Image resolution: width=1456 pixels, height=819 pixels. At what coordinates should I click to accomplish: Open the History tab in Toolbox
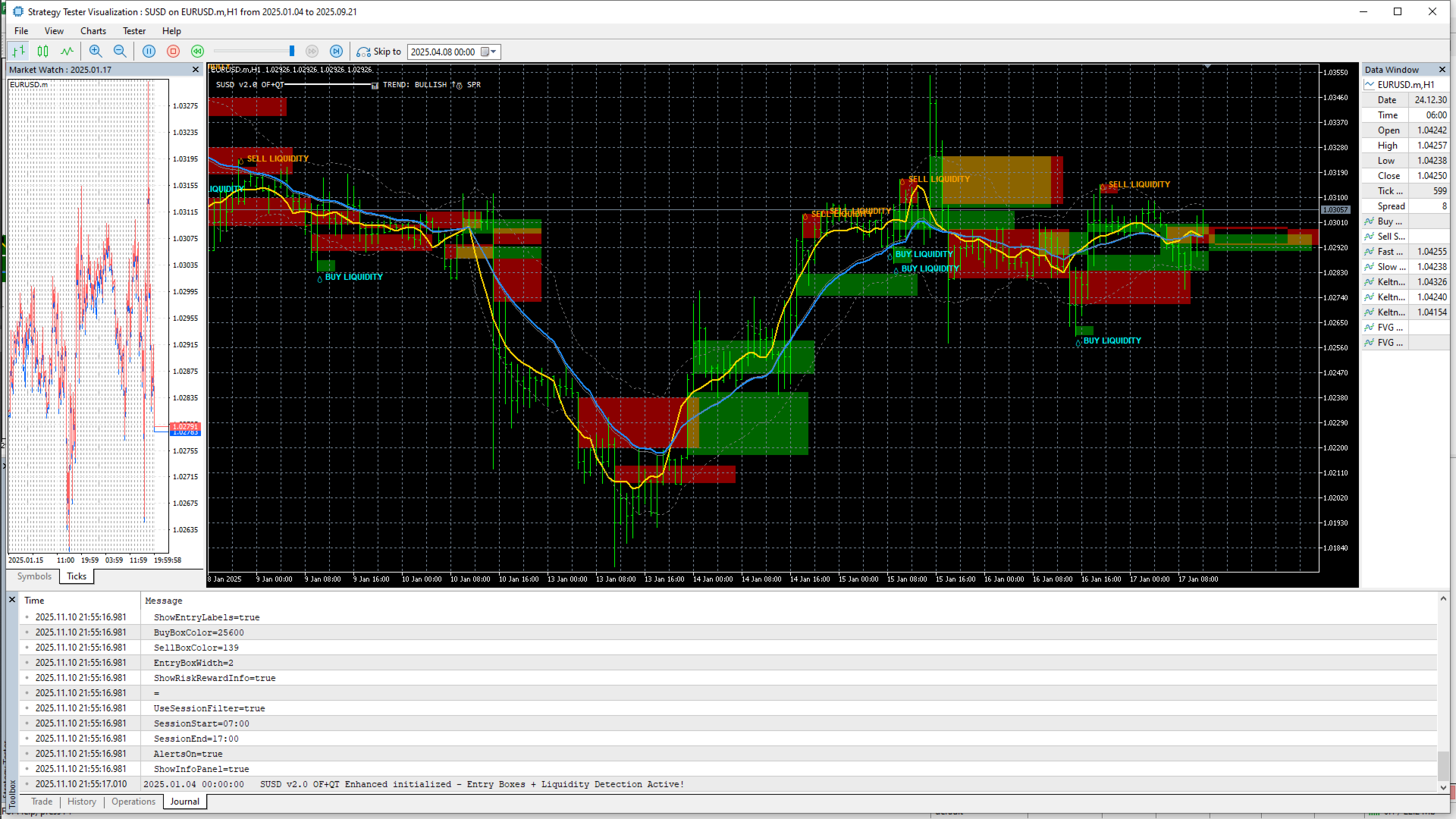(x=82, y=802)
